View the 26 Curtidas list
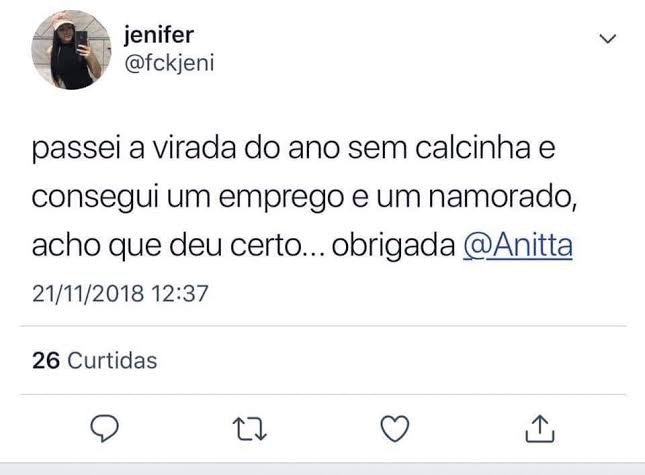This screenshot has width=645, height=475. pyautogui.click(x=94, y=361)
